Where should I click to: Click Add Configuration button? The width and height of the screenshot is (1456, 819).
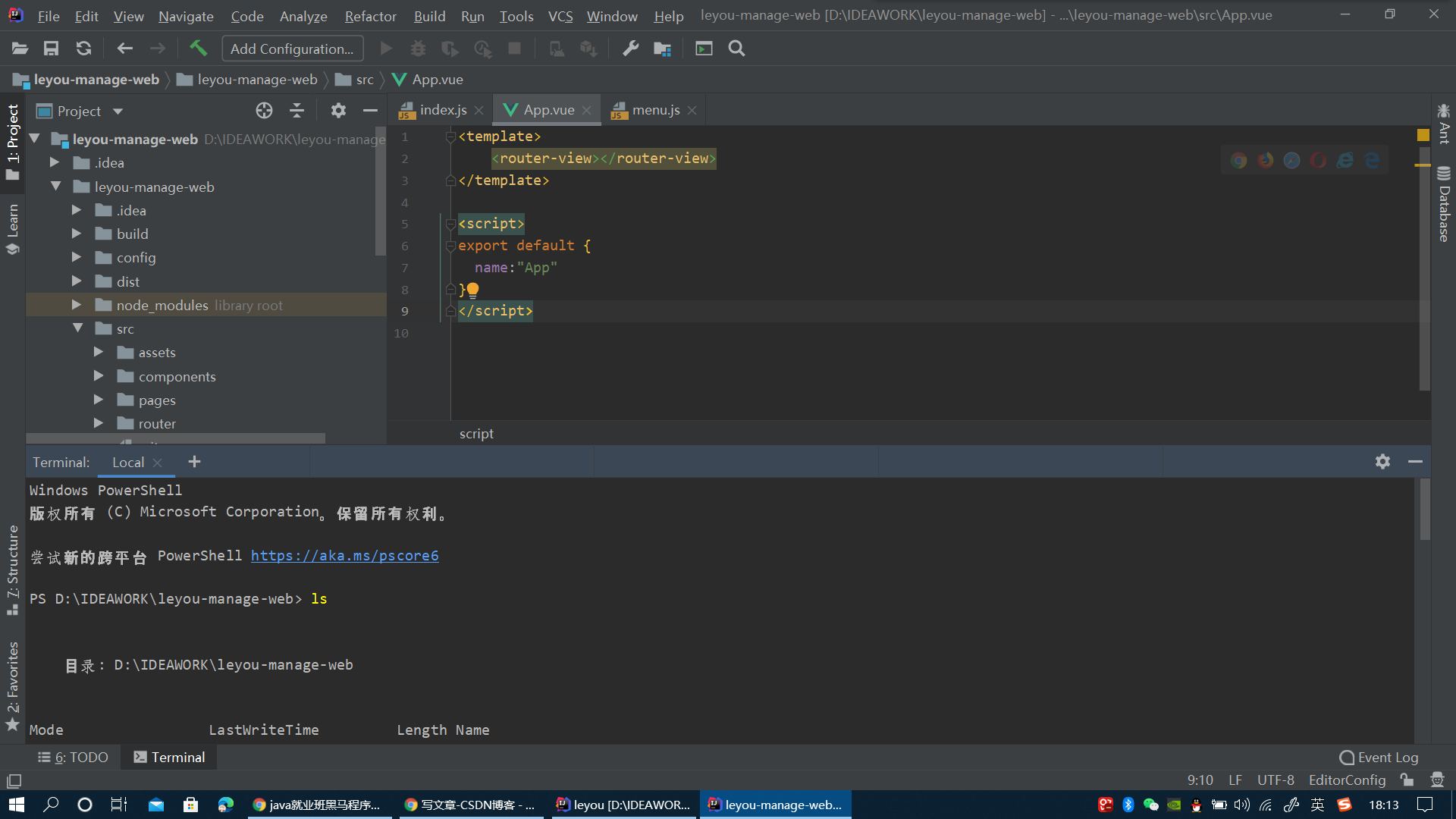[x=292, y=49]
